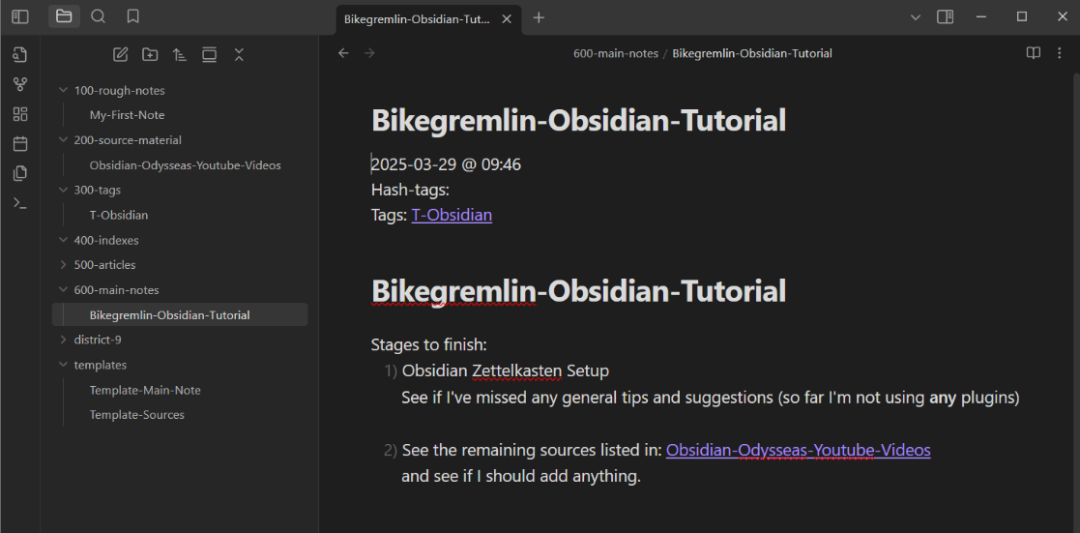
Task: Follow the T-Obsidian tag link
Action: (452, 215)
